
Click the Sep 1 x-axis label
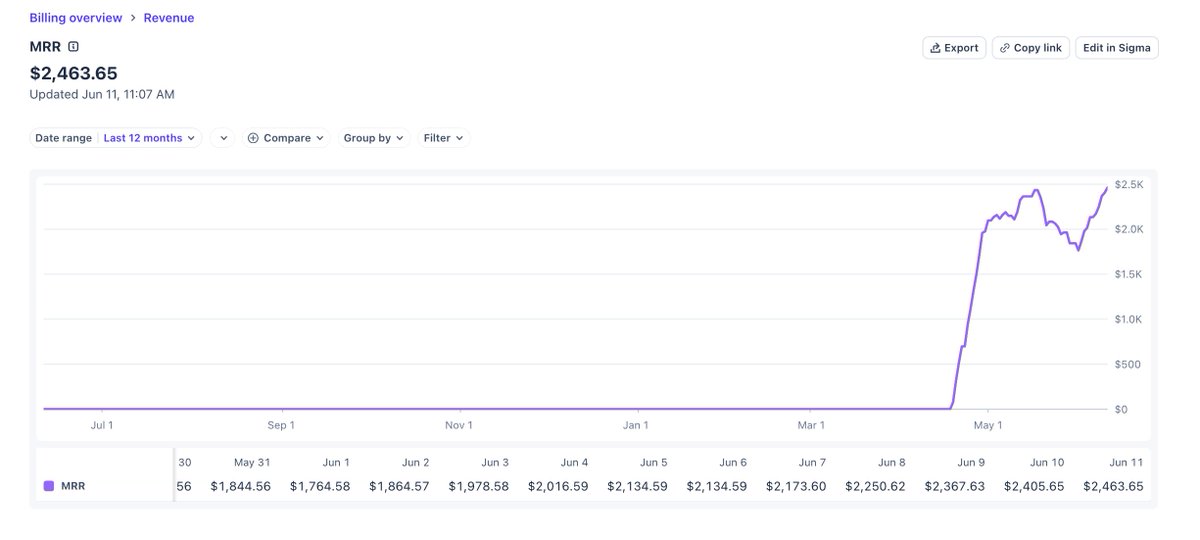pyautogui.click(x=281, y=425)
